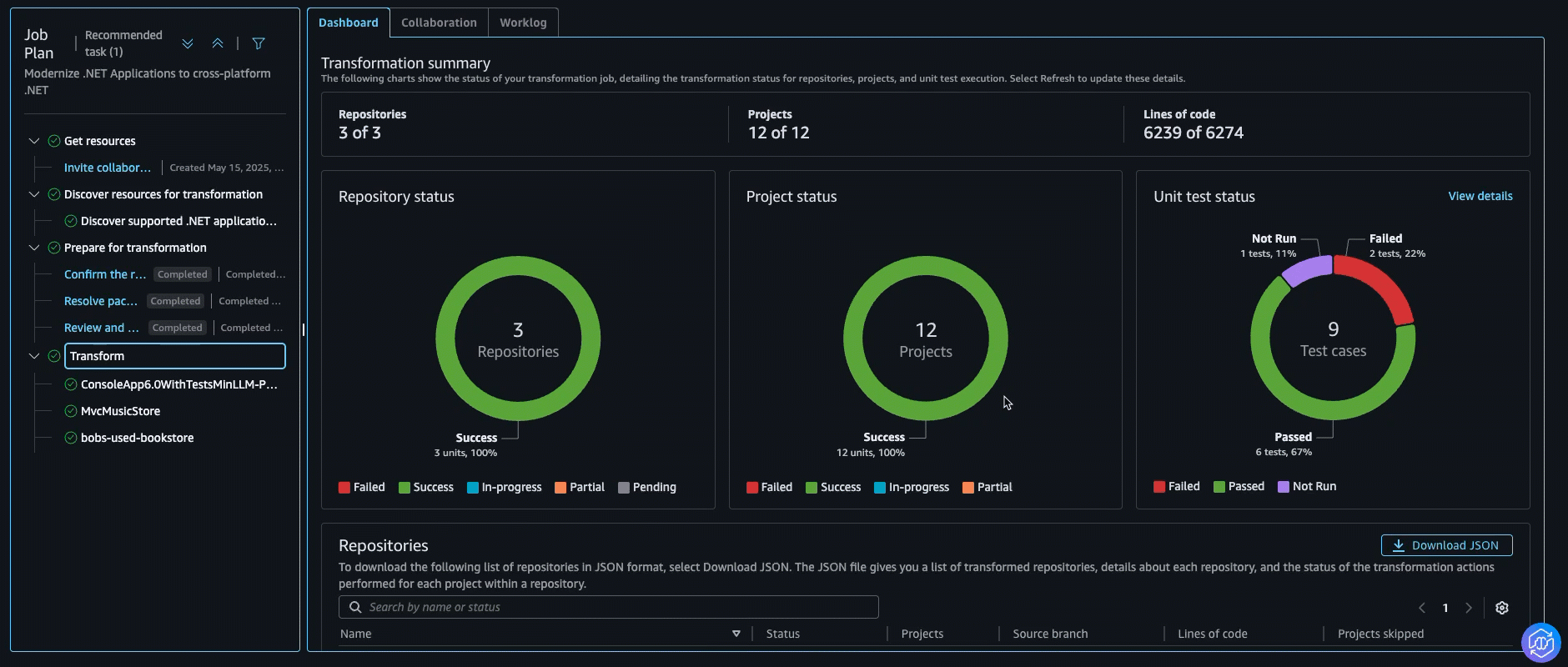
Task: Download the repositories JSON file
Action: pyautogui.click(x=1447, y=545)
